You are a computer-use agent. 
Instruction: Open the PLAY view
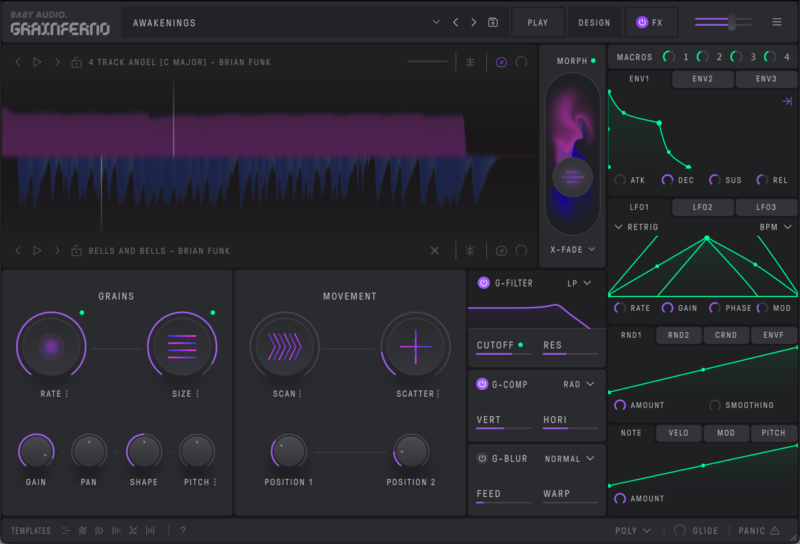coord(538,22)
